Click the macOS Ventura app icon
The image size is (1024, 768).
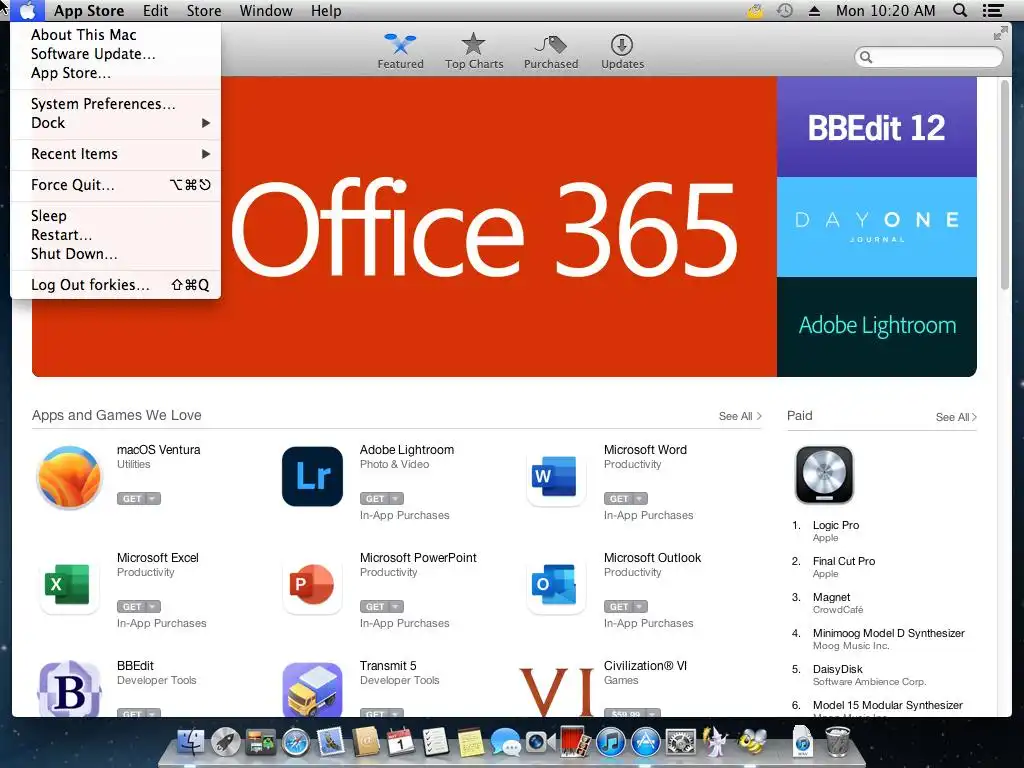point(69,477)
